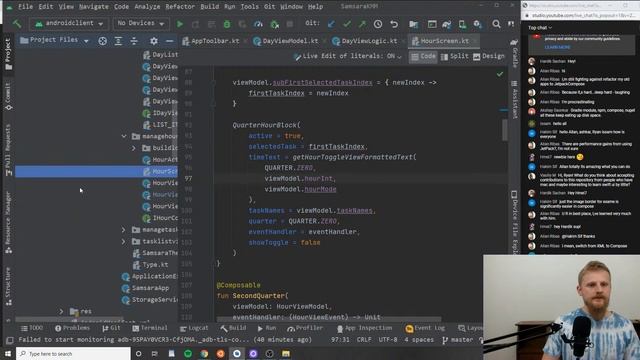Open the Search Everywhere magnifier icon
640x360 pixels.
(x=496, y=24)
